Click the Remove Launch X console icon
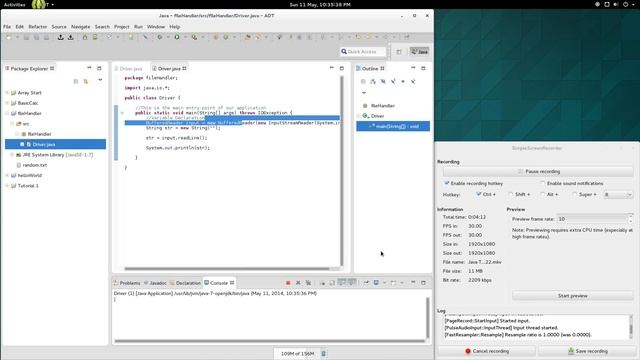Image resolution: width=640 pixels, height=360 pixels. 298,283
